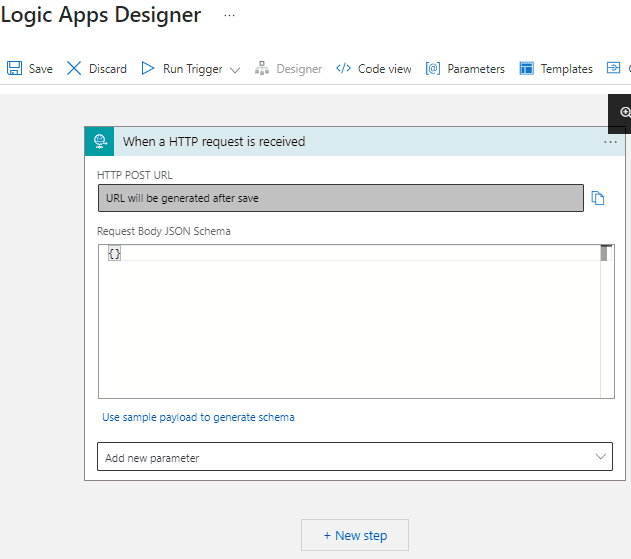Click the zoom magnifier icon
This screenshot has height=559, width=631.
point(625,112)
